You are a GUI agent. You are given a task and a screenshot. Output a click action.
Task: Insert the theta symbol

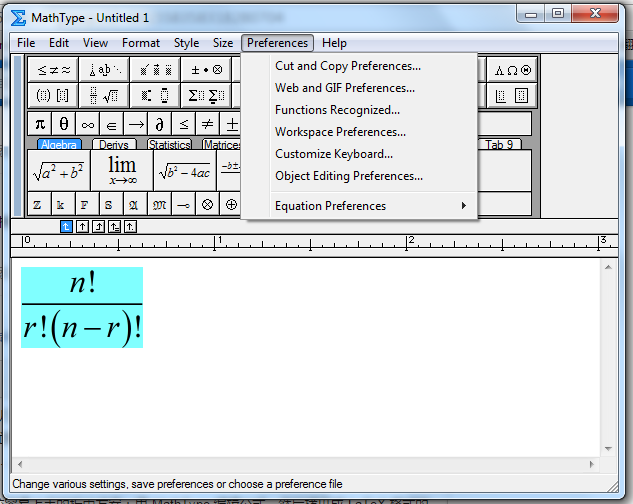(63, 124)
